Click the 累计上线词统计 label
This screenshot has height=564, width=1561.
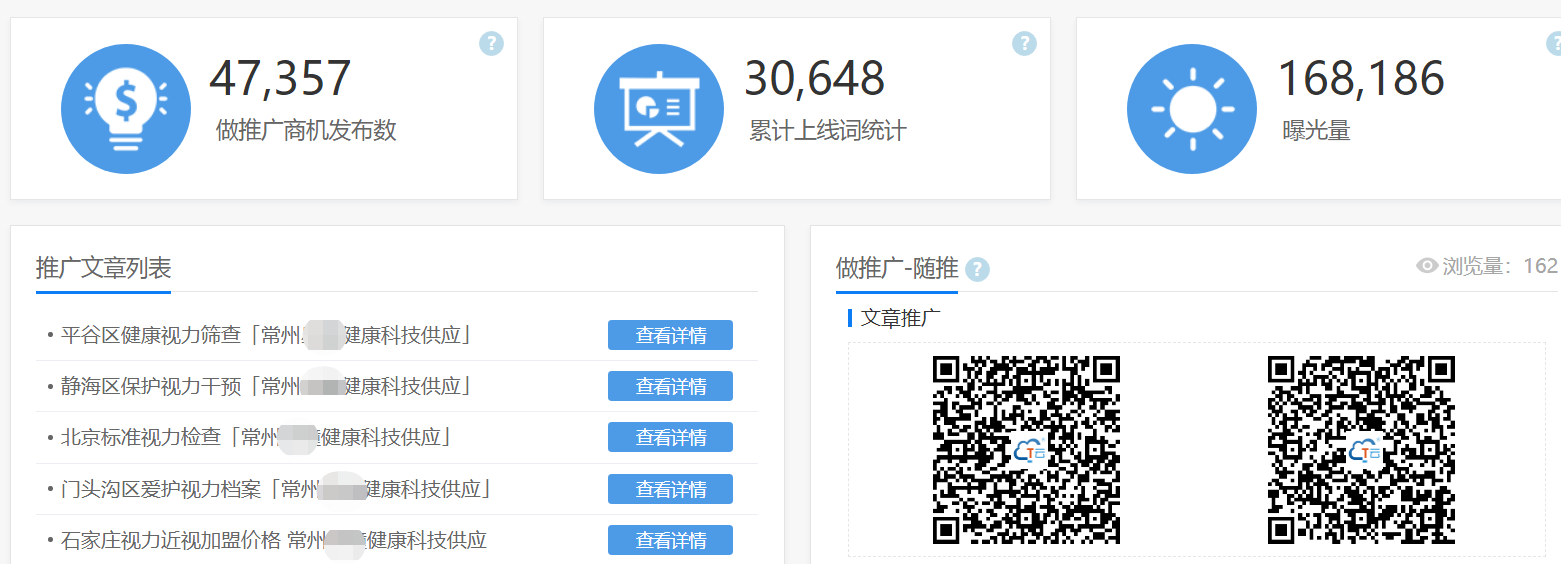click(x=828, y=131)
